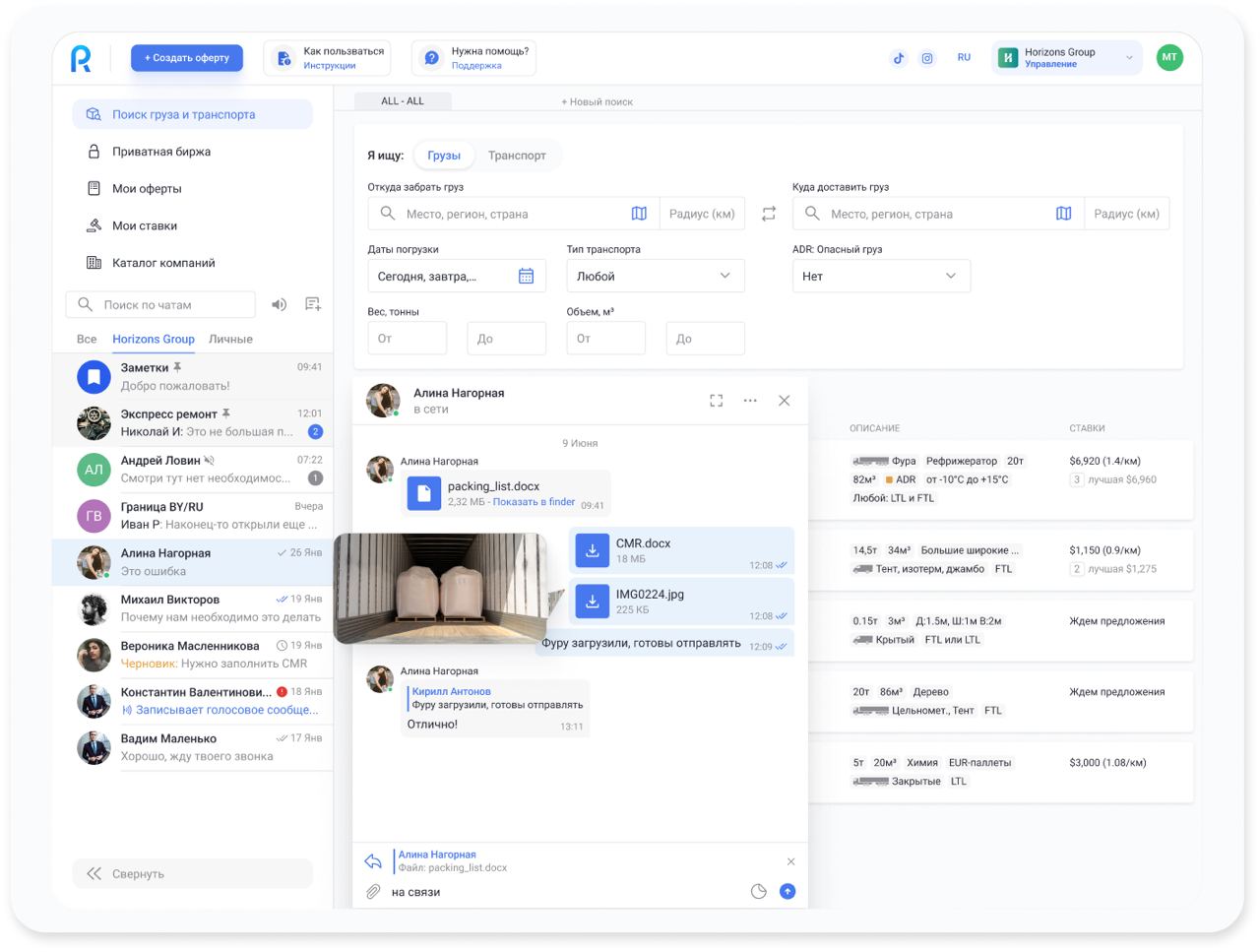The image size is (1260, 952).
Task: Open Михаил Викторов chat
Action: pyautogui.click(x=193, y=607)
